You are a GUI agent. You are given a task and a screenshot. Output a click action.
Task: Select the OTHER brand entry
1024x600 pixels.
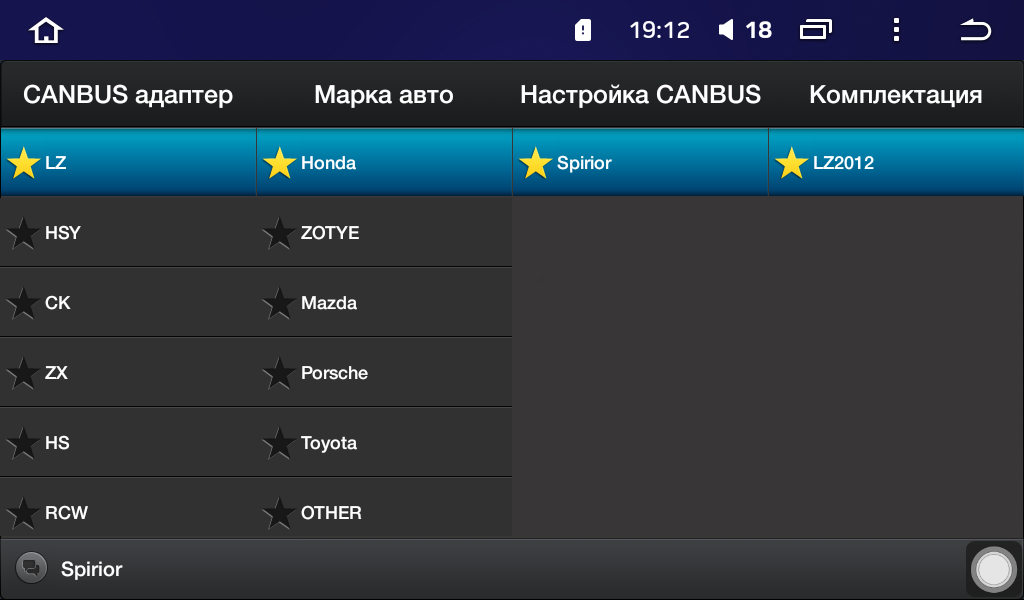[384, 512]
